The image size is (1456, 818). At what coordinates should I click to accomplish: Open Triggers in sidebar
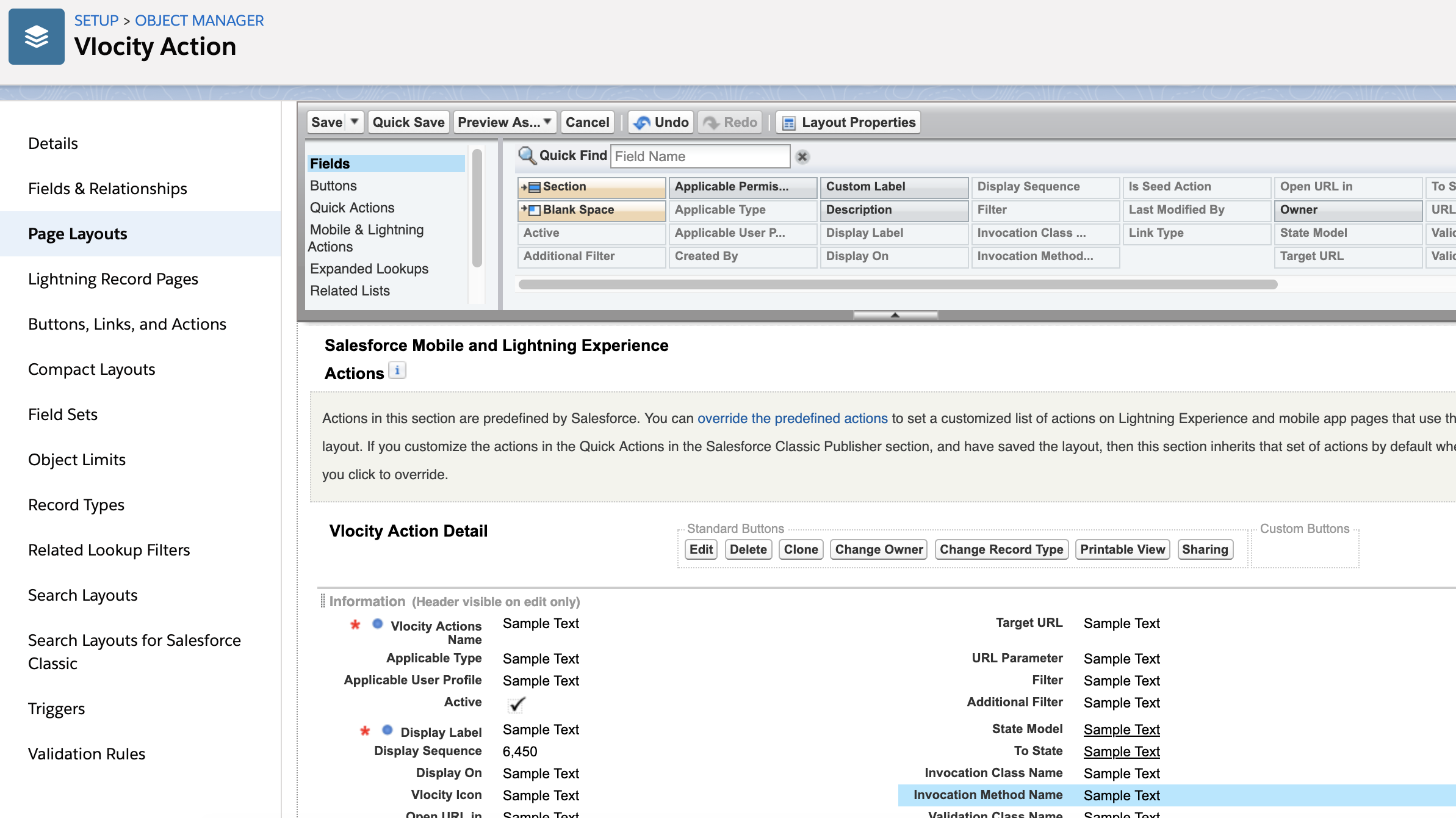pyautogui.click(x=56, y=709)
